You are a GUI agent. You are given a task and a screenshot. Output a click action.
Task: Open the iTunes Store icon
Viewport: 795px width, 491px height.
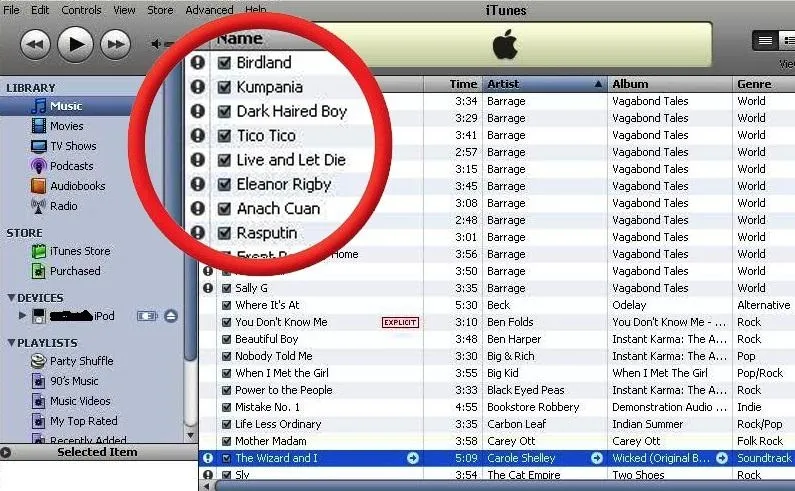pos(39,251)
